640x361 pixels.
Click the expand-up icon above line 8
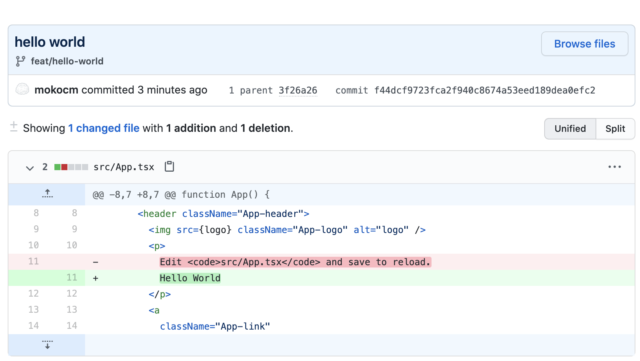tap(47, 194)
